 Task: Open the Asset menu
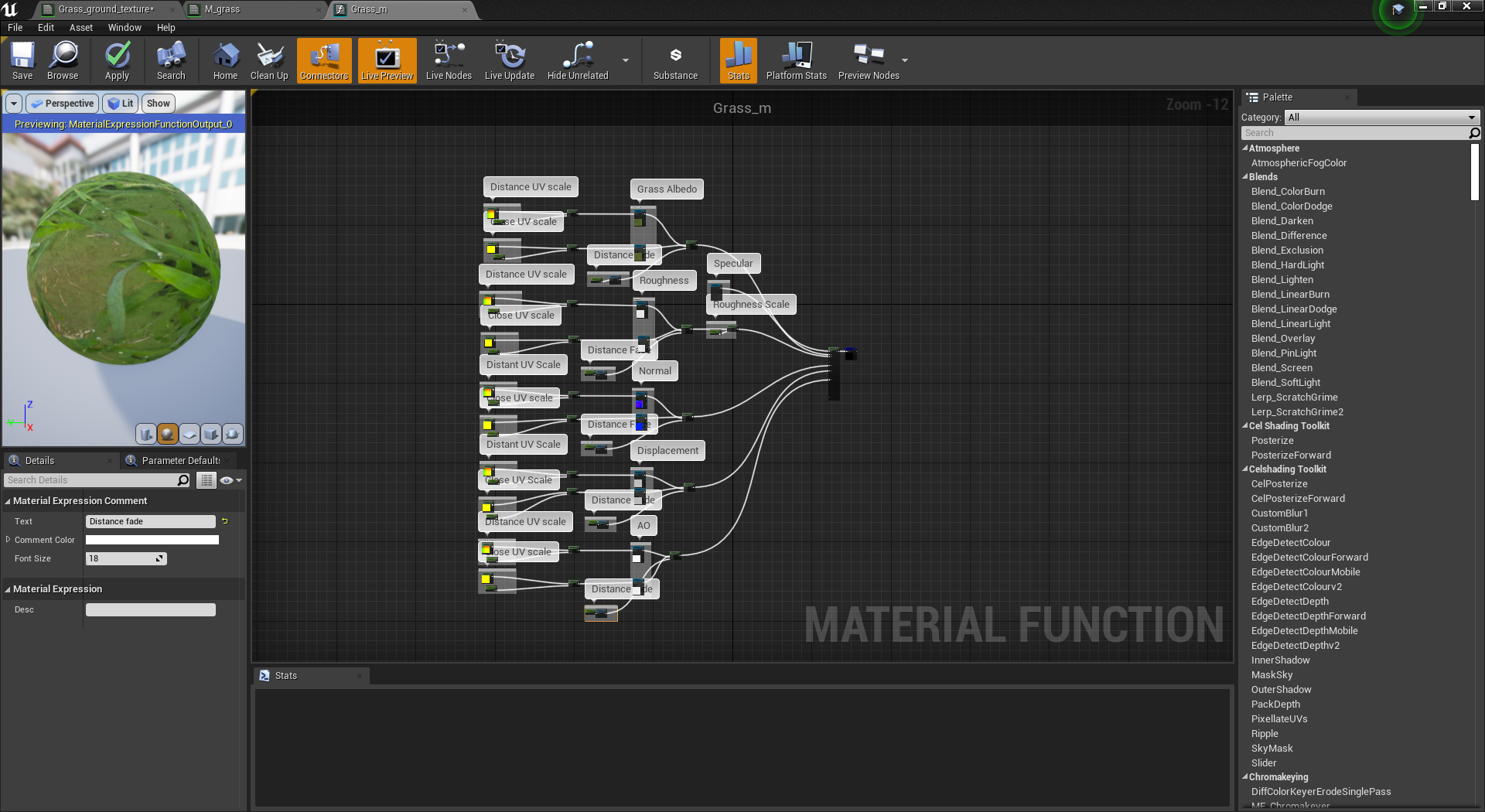point(80,28)
